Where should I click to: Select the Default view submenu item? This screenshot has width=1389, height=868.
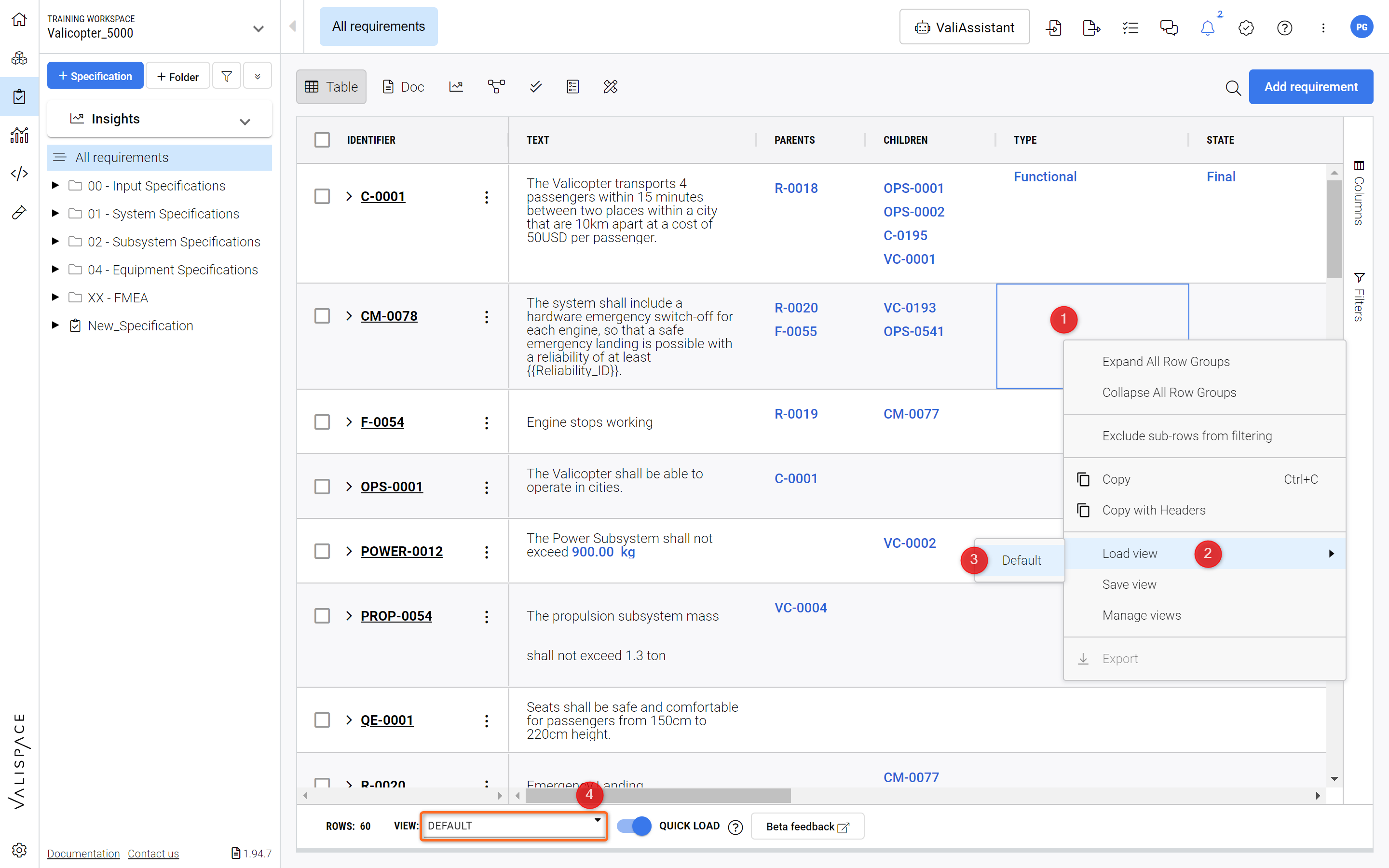(1021, 560)
